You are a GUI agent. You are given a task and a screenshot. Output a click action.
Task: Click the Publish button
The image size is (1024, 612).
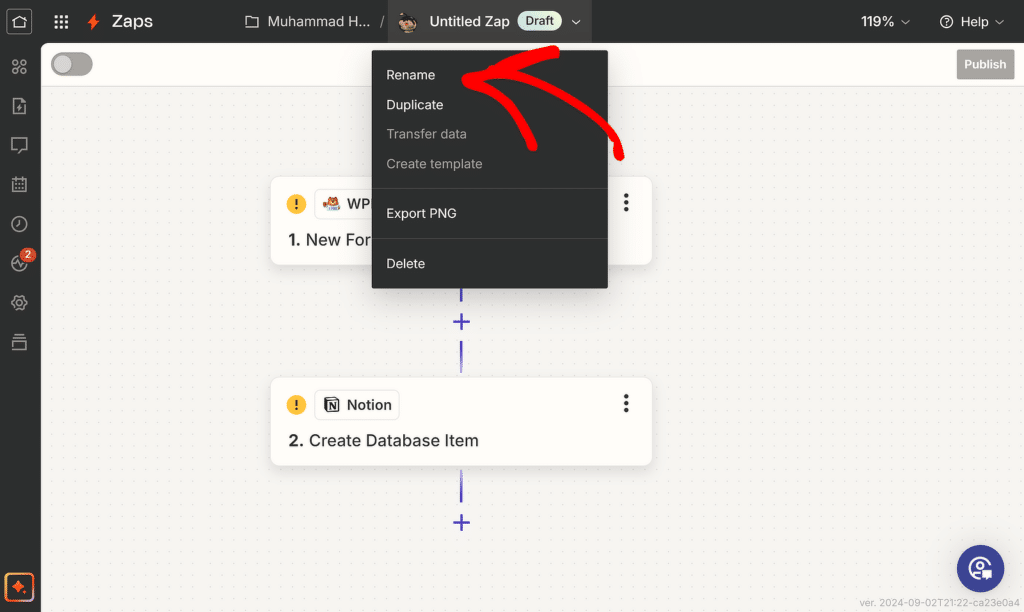[985, 64]
